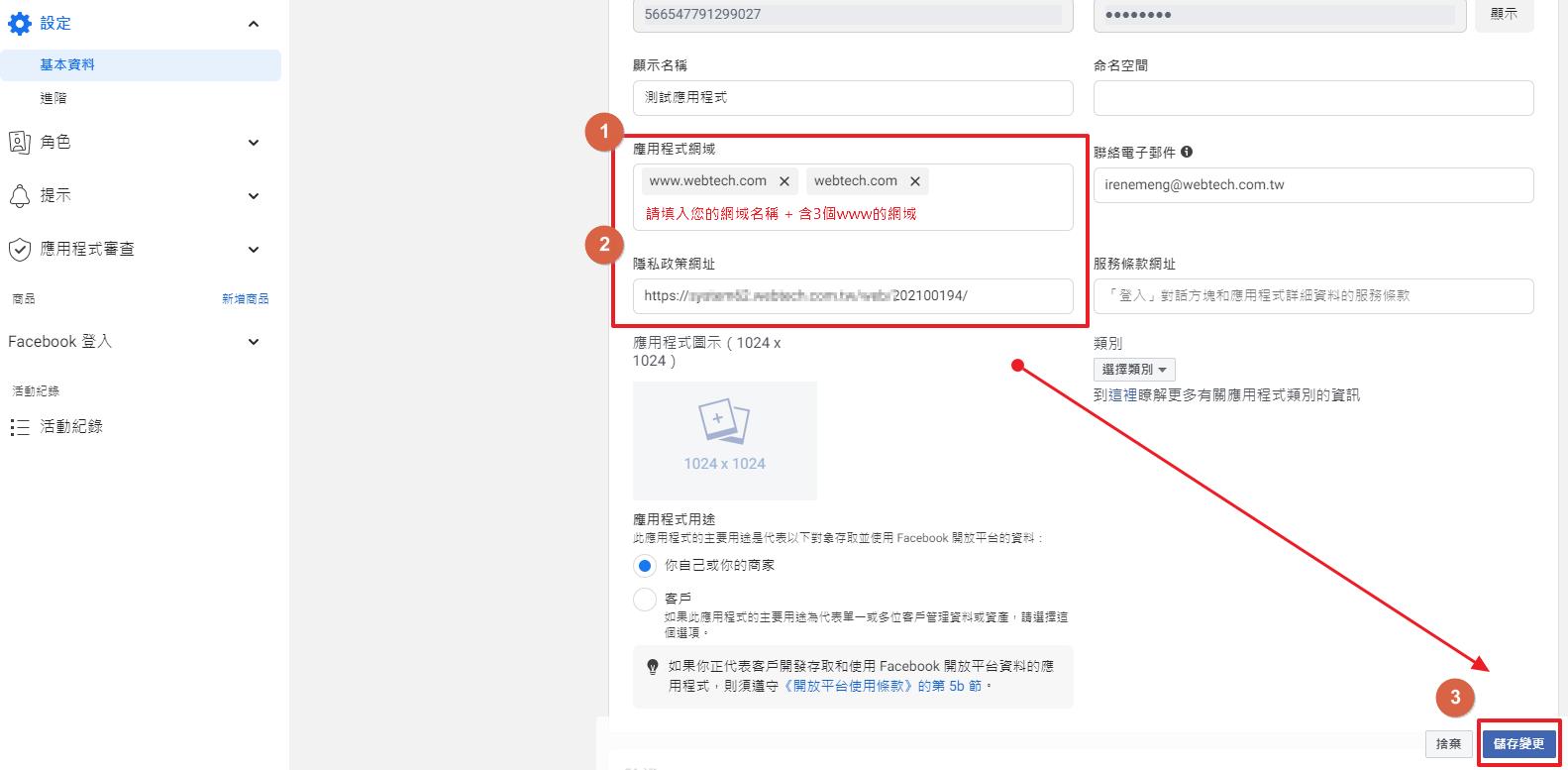Click the info icon beside 聯絡電子郵件

pos(1187,152)
